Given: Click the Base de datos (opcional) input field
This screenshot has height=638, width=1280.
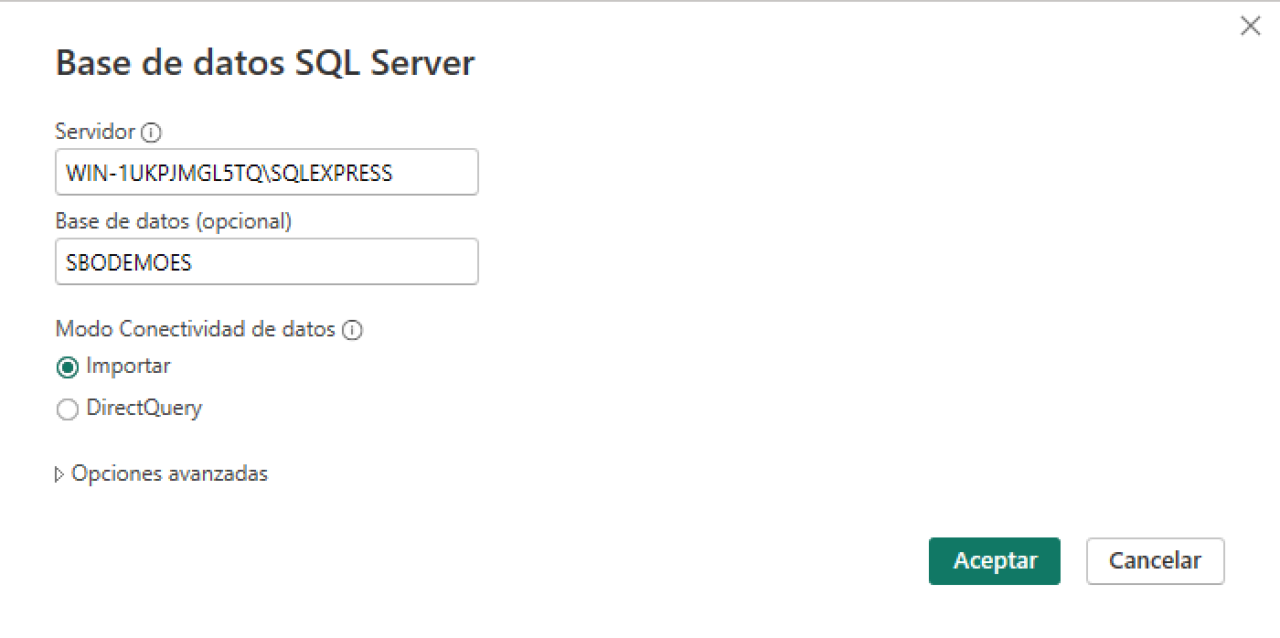Looking at the screenshot, I should click(266, 262).
